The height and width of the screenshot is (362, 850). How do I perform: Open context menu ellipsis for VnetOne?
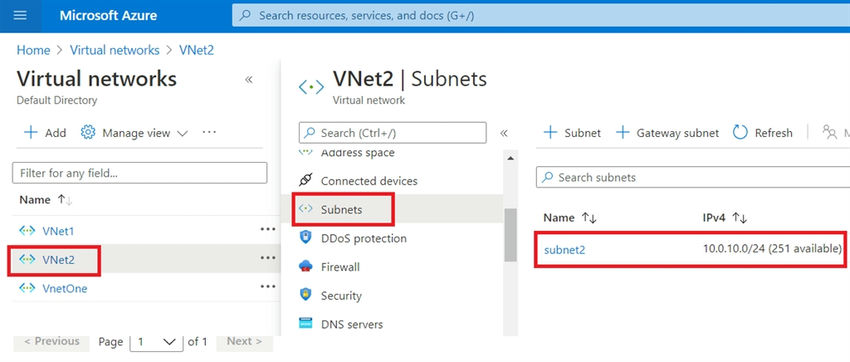(x=268, y=287)
